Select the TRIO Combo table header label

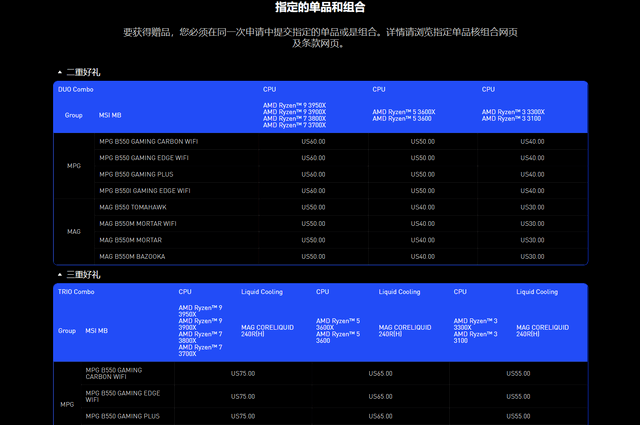click(x=76, y=292)
